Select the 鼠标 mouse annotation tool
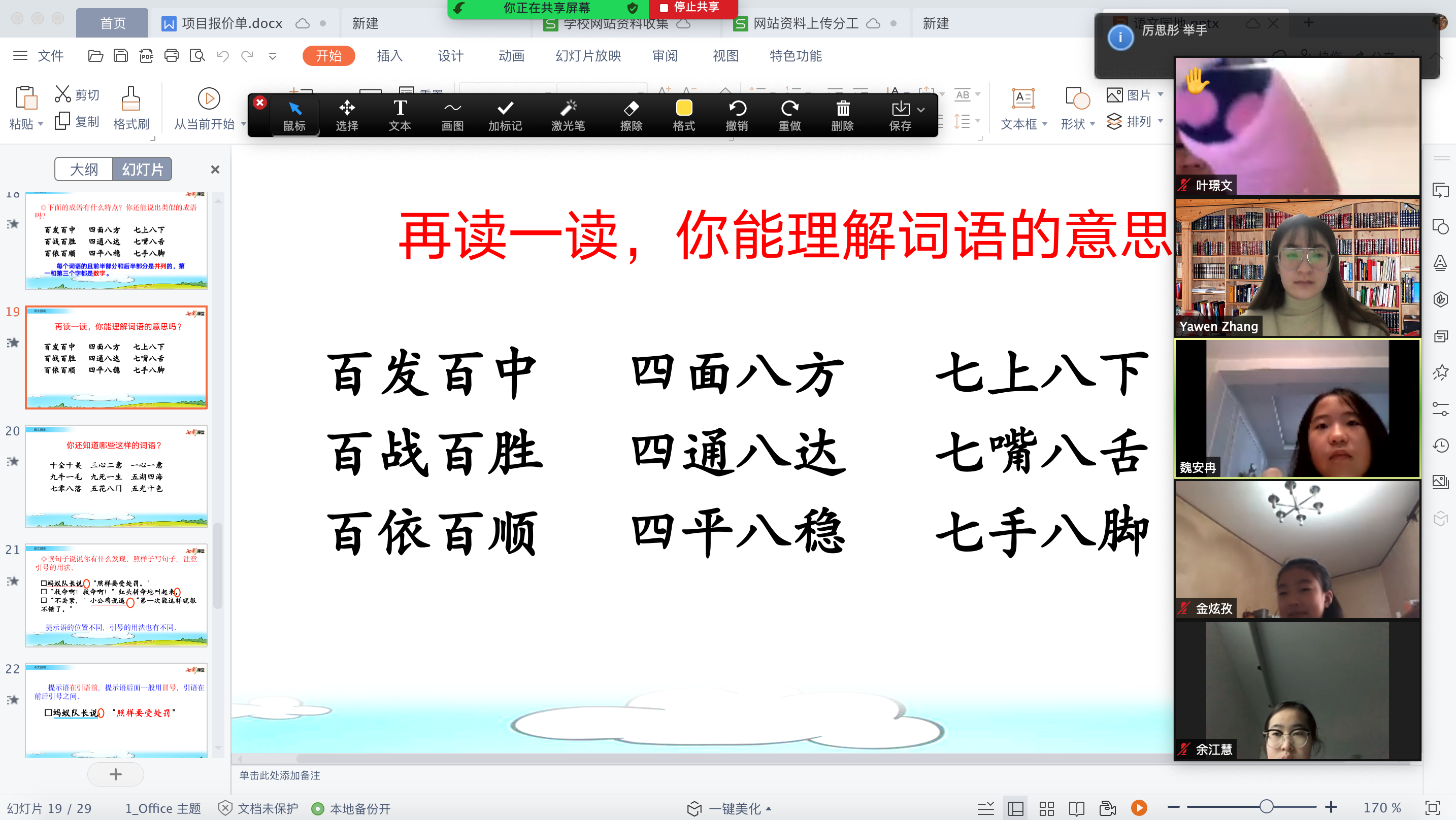The height and width of the screenshot is (820, 1456). coord(294,115)
